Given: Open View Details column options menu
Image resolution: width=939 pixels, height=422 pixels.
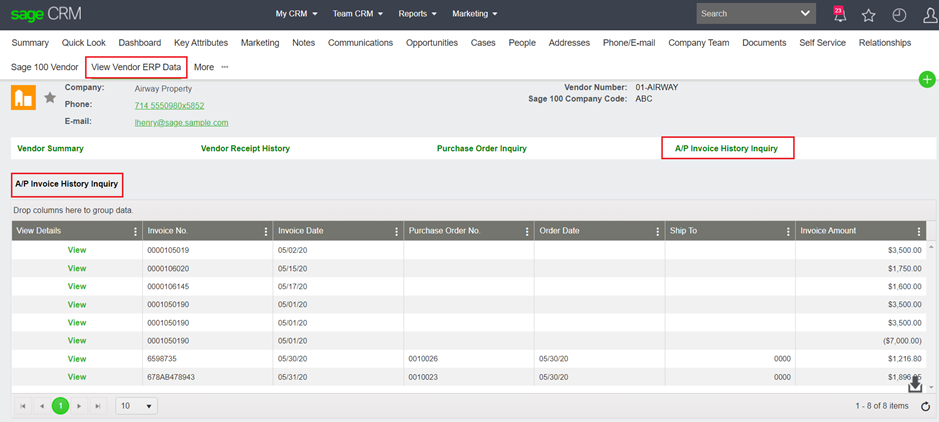Looking at the screenshot, I should 136,232.
